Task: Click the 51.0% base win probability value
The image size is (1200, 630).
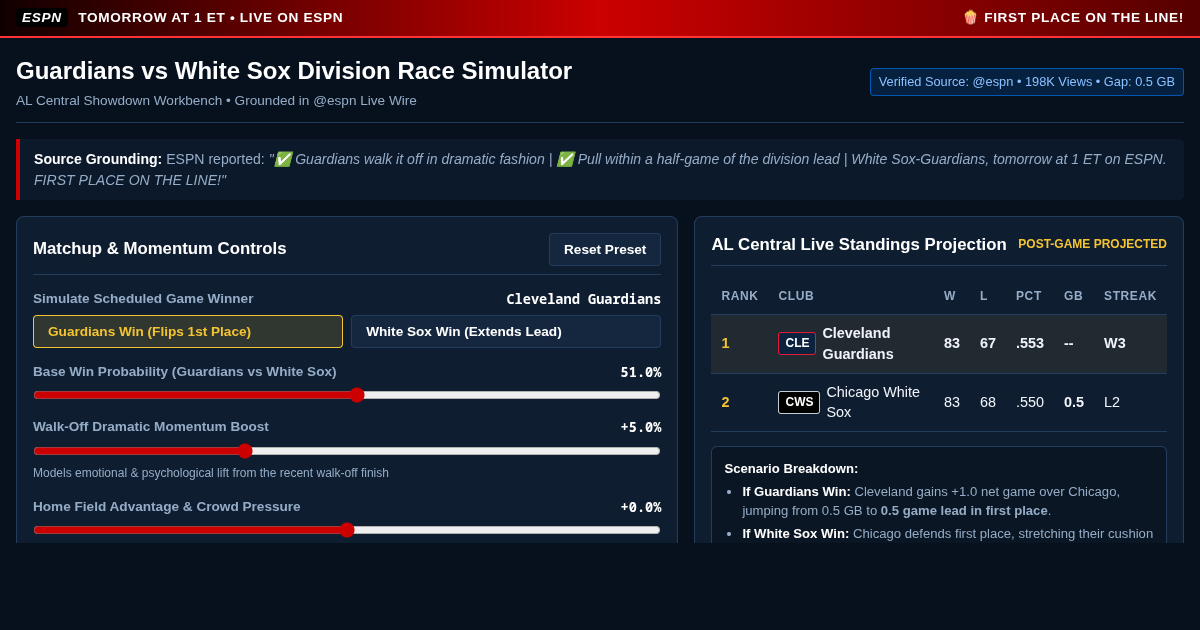Action: 641,372
